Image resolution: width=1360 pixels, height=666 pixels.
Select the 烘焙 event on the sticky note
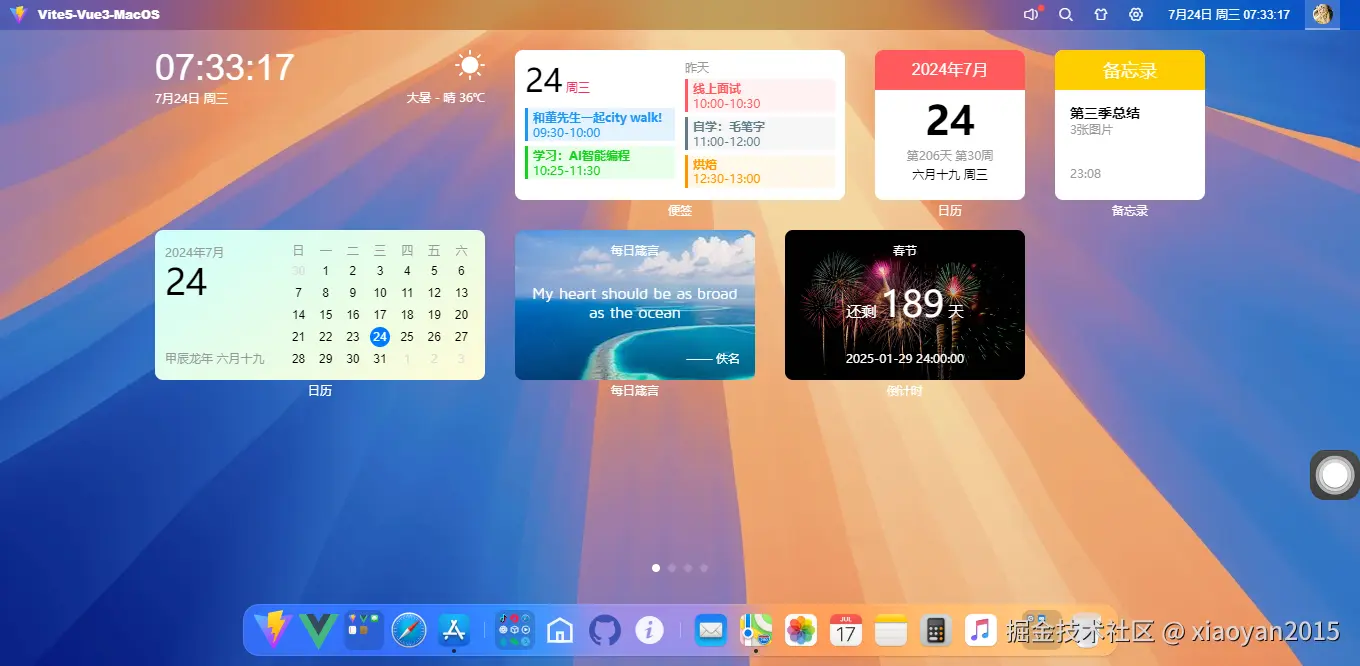tap(760, 170)
